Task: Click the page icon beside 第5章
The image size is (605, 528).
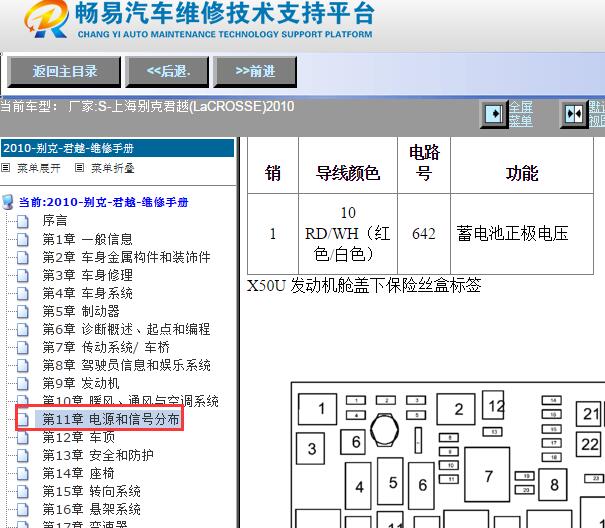Action: coord(23,311)
